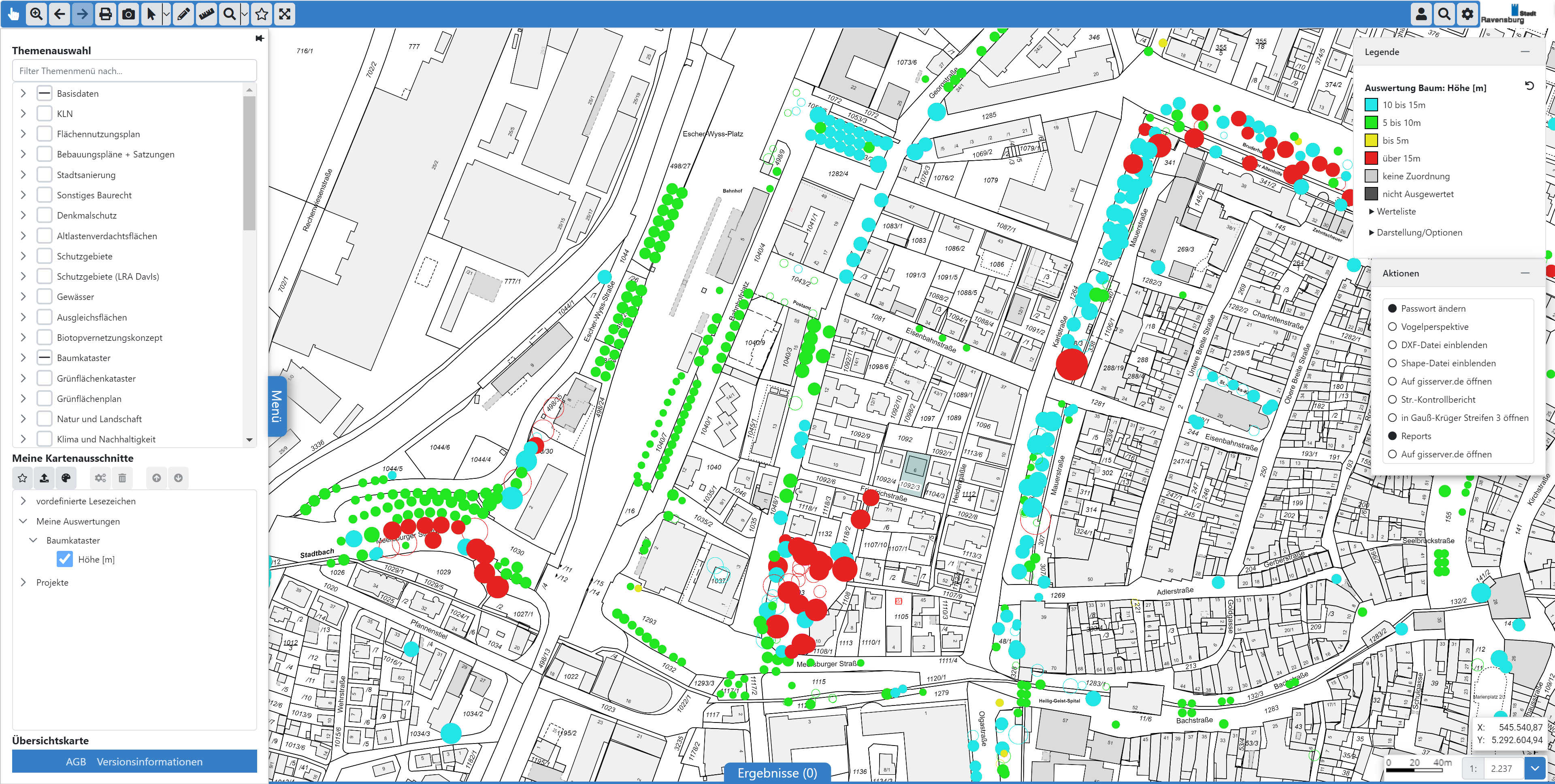Select the Vogelperspektive radio option
The width and height of the screenshot is (1555, 784).
click(x=1393, y=327)
